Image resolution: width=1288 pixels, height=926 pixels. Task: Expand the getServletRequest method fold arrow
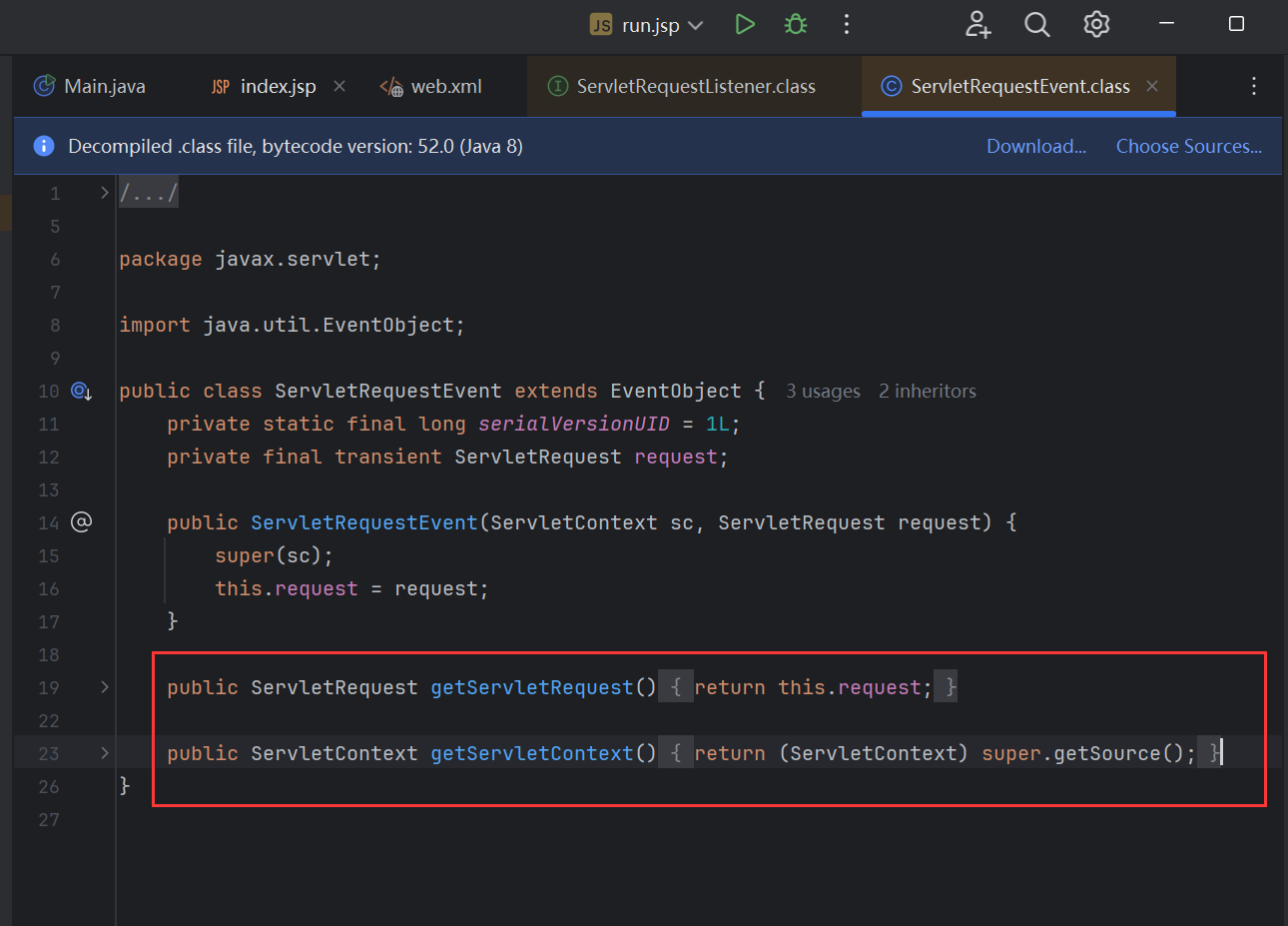105,687
